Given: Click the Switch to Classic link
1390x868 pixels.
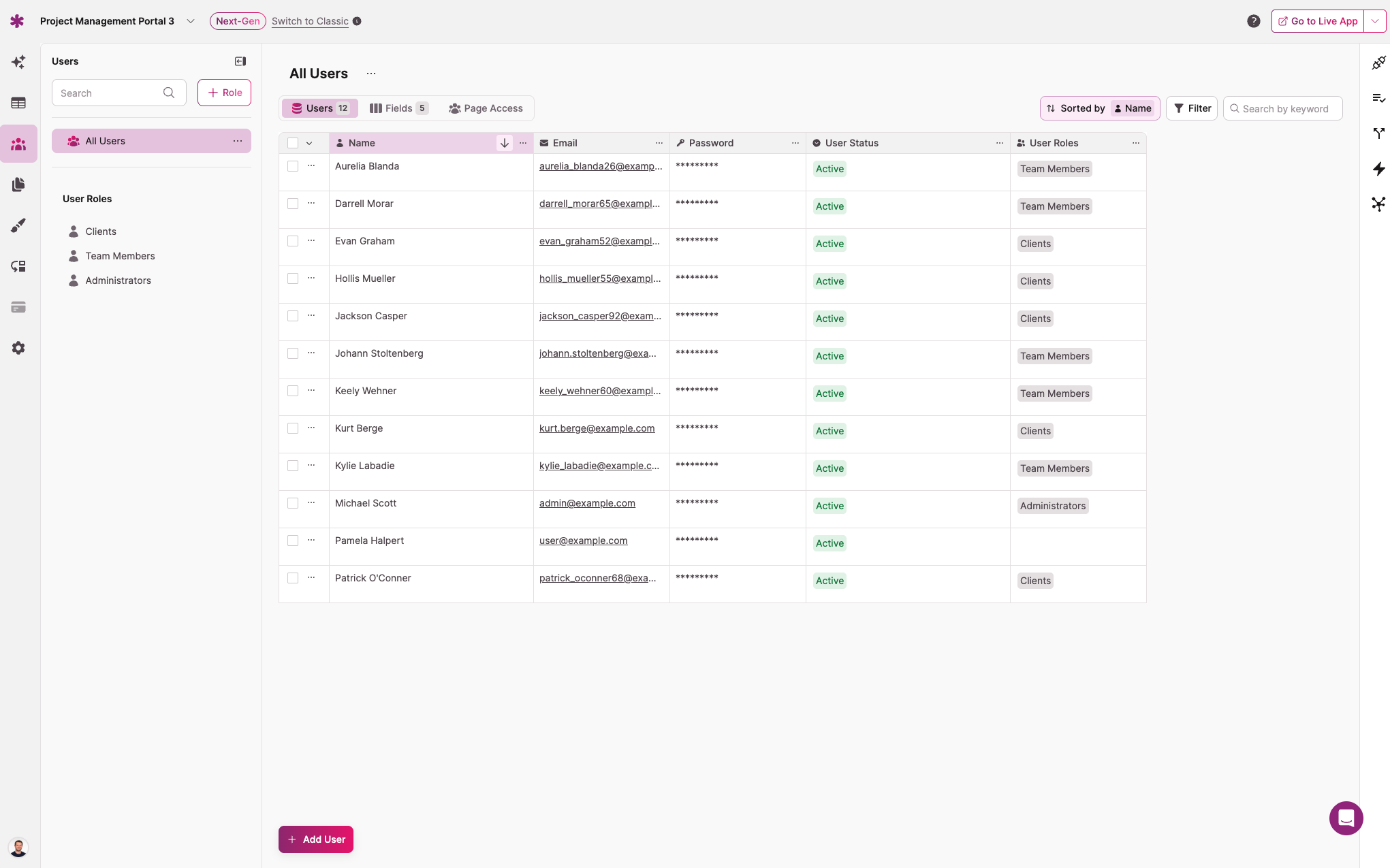Looking at the screenshot, I should [x=310, y=21].
